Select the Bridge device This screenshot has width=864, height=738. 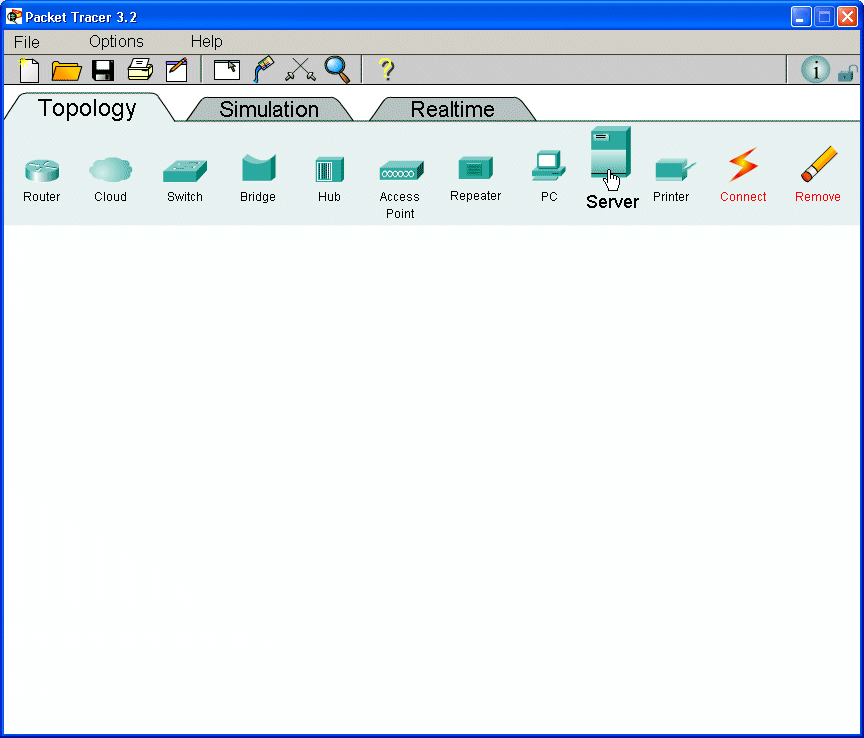pyautogui.click(x=258, y=178)
